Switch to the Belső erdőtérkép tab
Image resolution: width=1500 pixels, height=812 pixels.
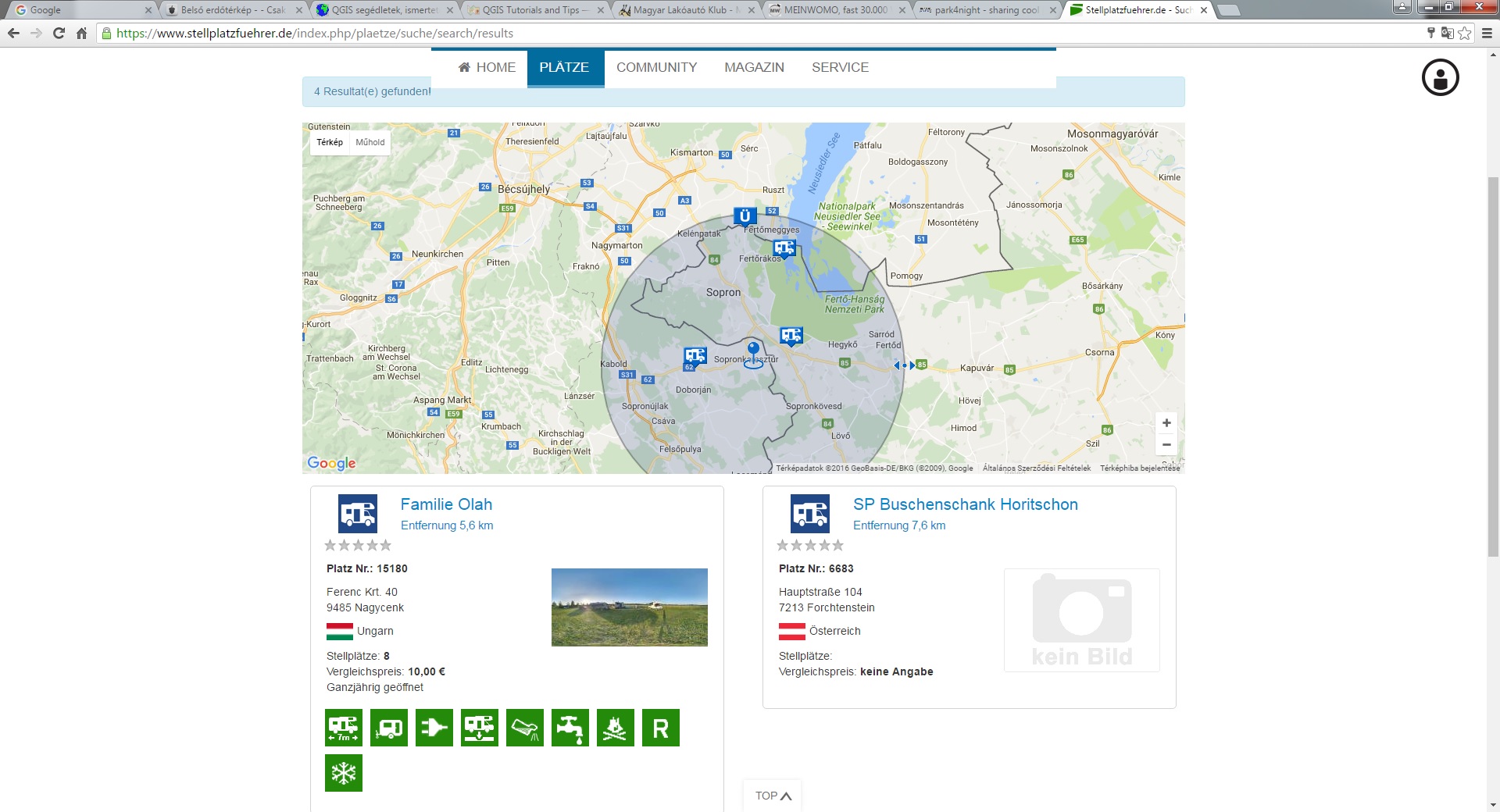click(x=232, y=10)
